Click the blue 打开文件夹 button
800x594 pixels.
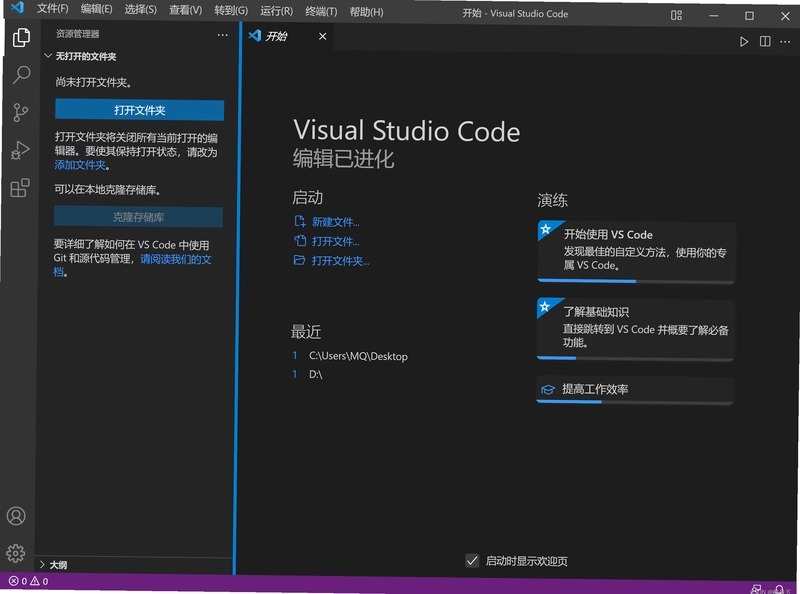139,110
